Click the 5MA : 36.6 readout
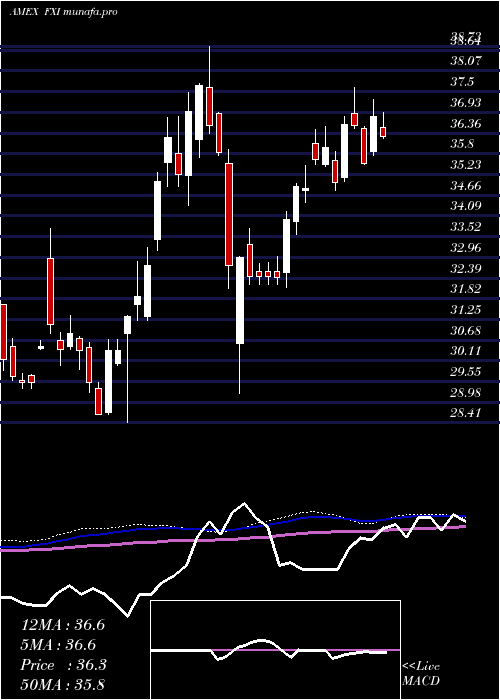Viewport: 500px width, 700px height. coord(59,645)
